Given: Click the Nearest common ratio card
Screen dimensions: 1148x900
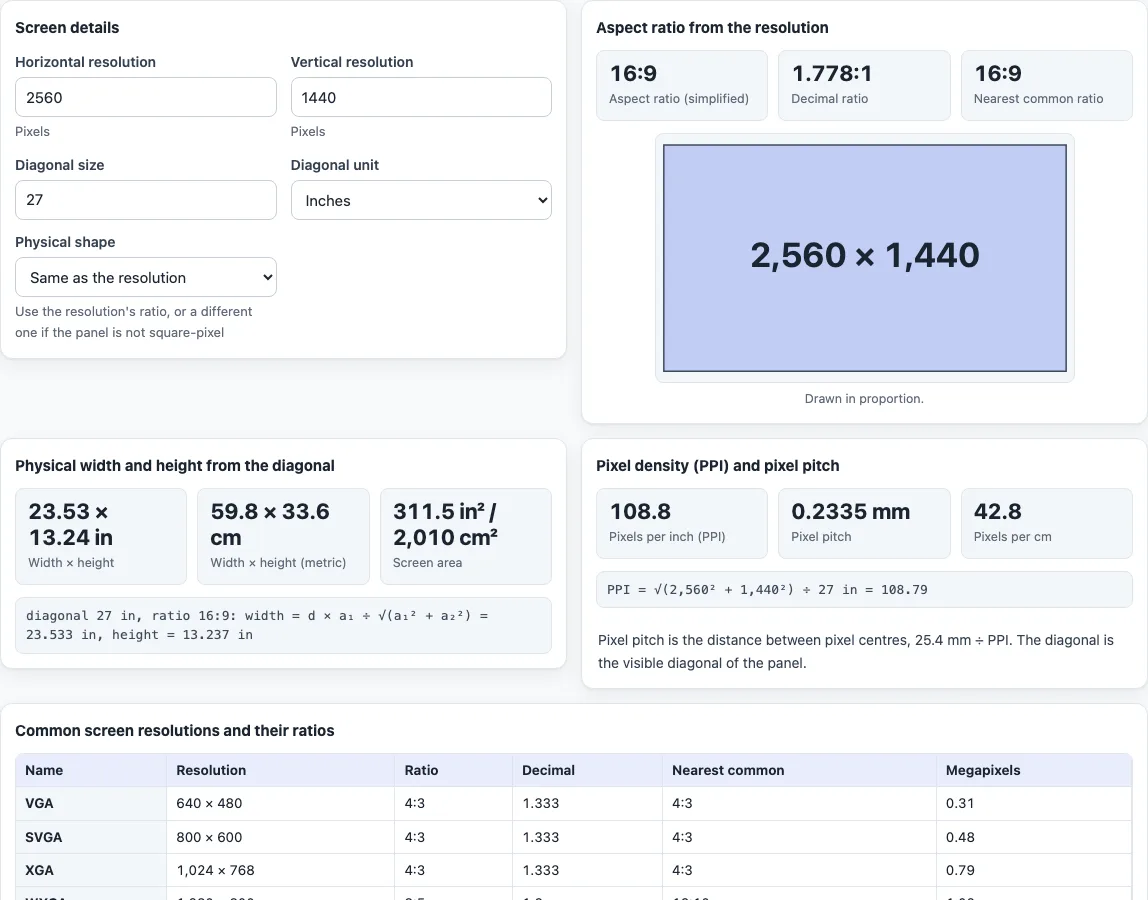Looking at the screenshot, I should [1046, 85].
